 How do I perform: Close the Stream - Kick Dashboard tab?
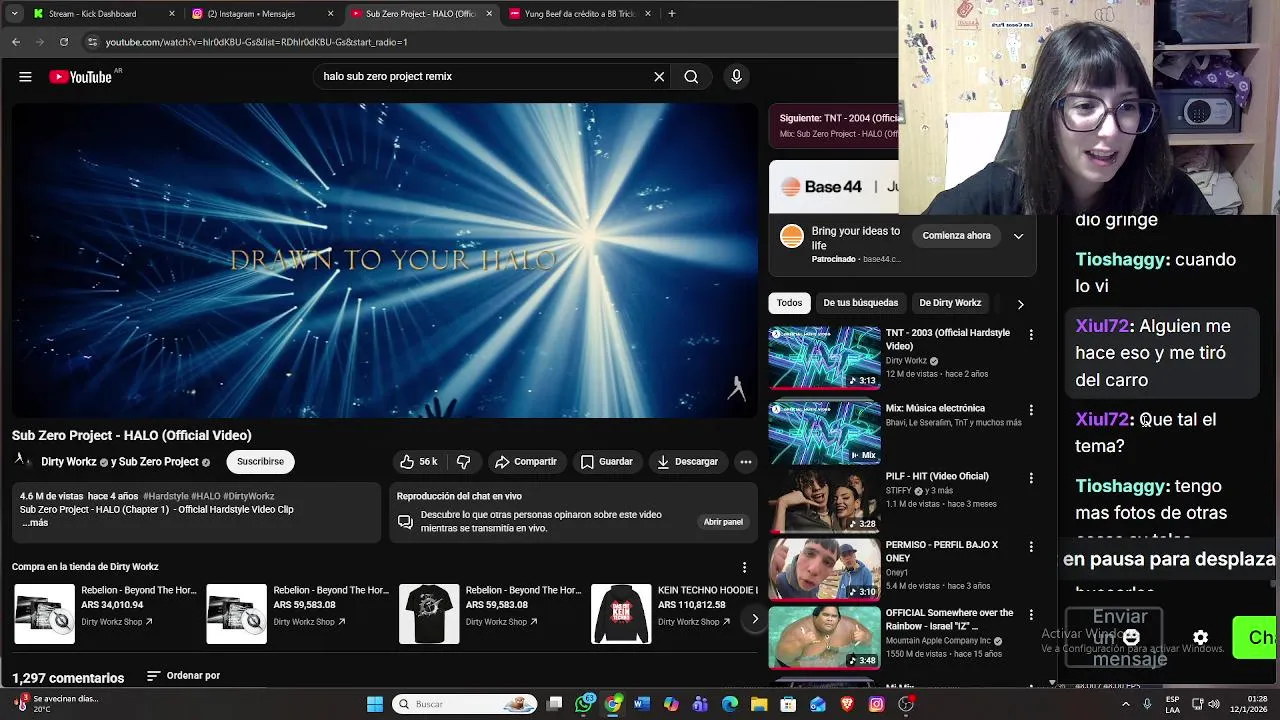pyautogui.click(x=172, y=14)
